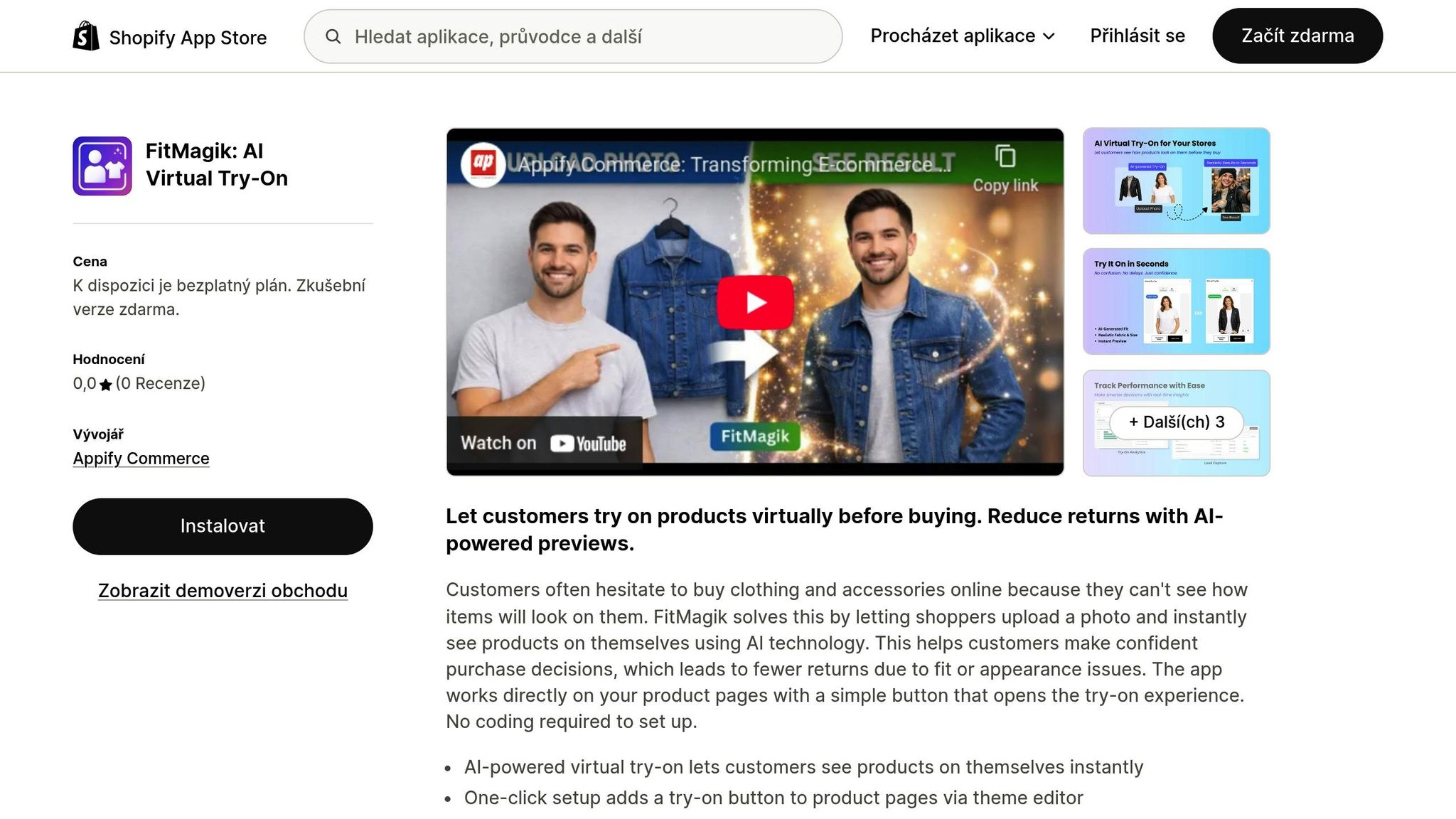Play the YouTube video preview
The height and width of the screenshot is (819, 1456).
coord(755,302)
